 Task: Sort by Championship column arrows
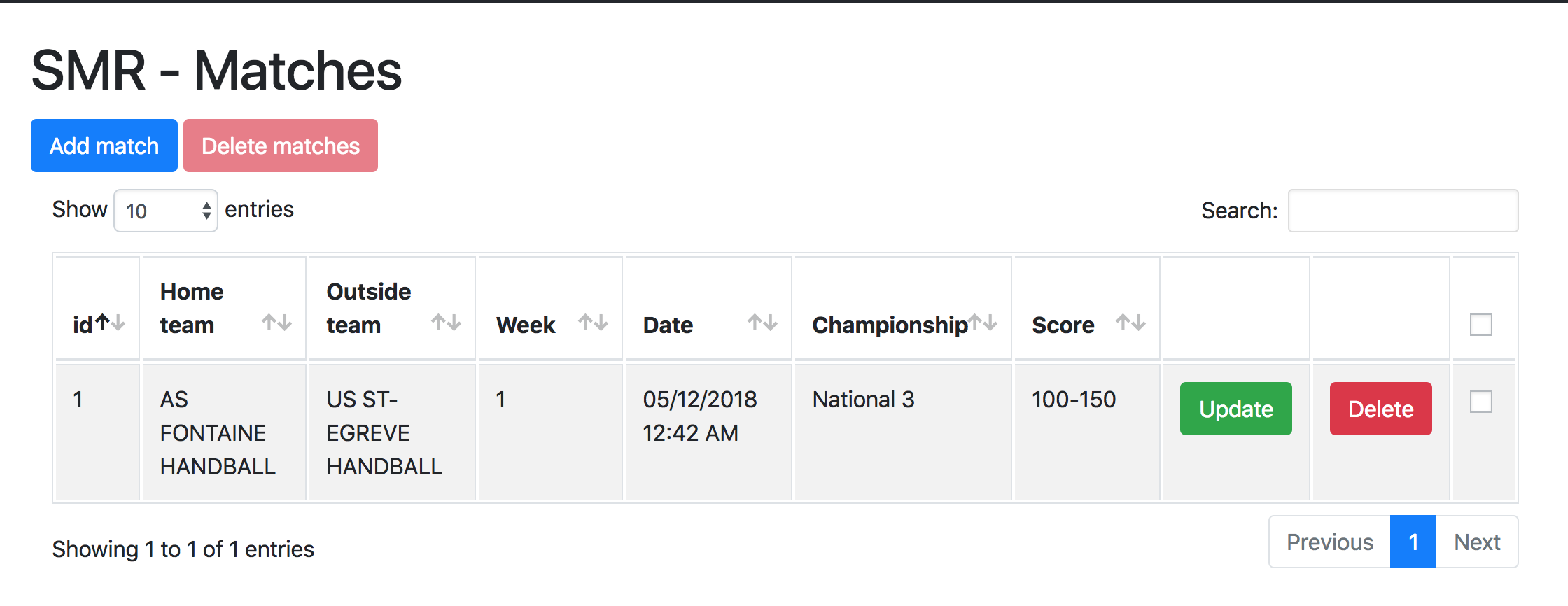pos(983,323)
